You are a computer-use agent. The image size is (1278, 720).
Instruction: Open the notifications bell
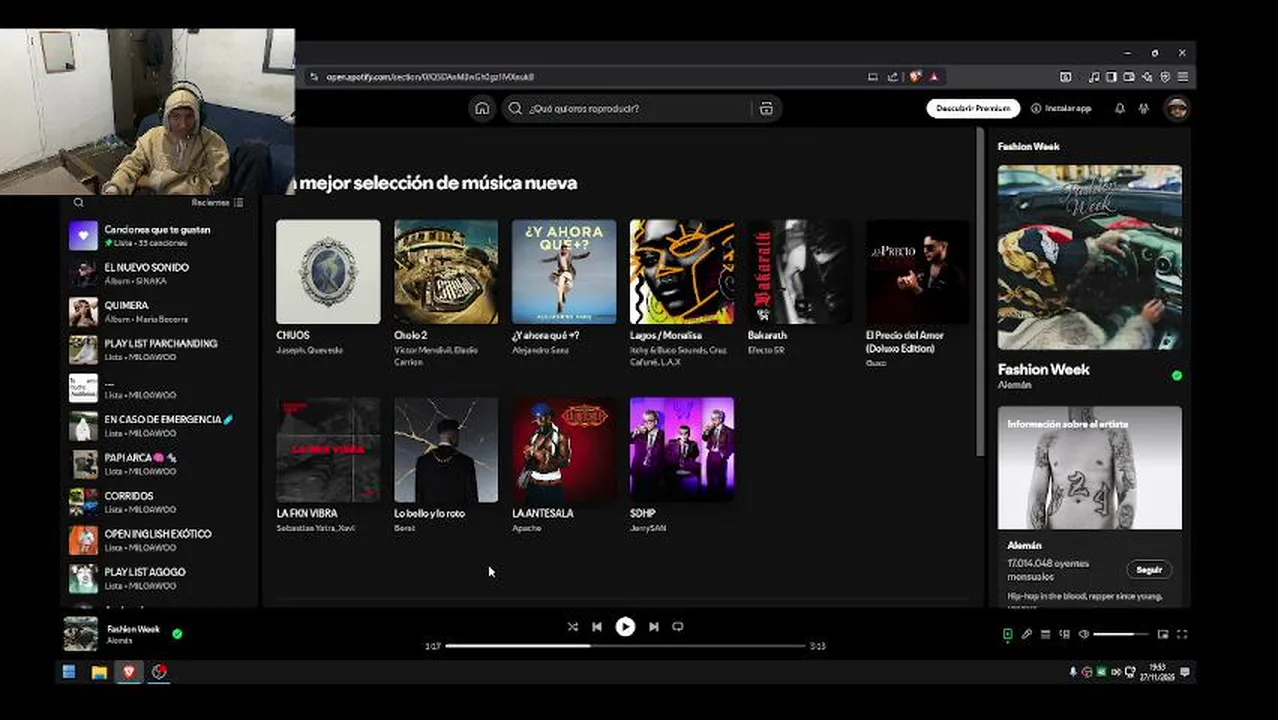[1120, 108]
